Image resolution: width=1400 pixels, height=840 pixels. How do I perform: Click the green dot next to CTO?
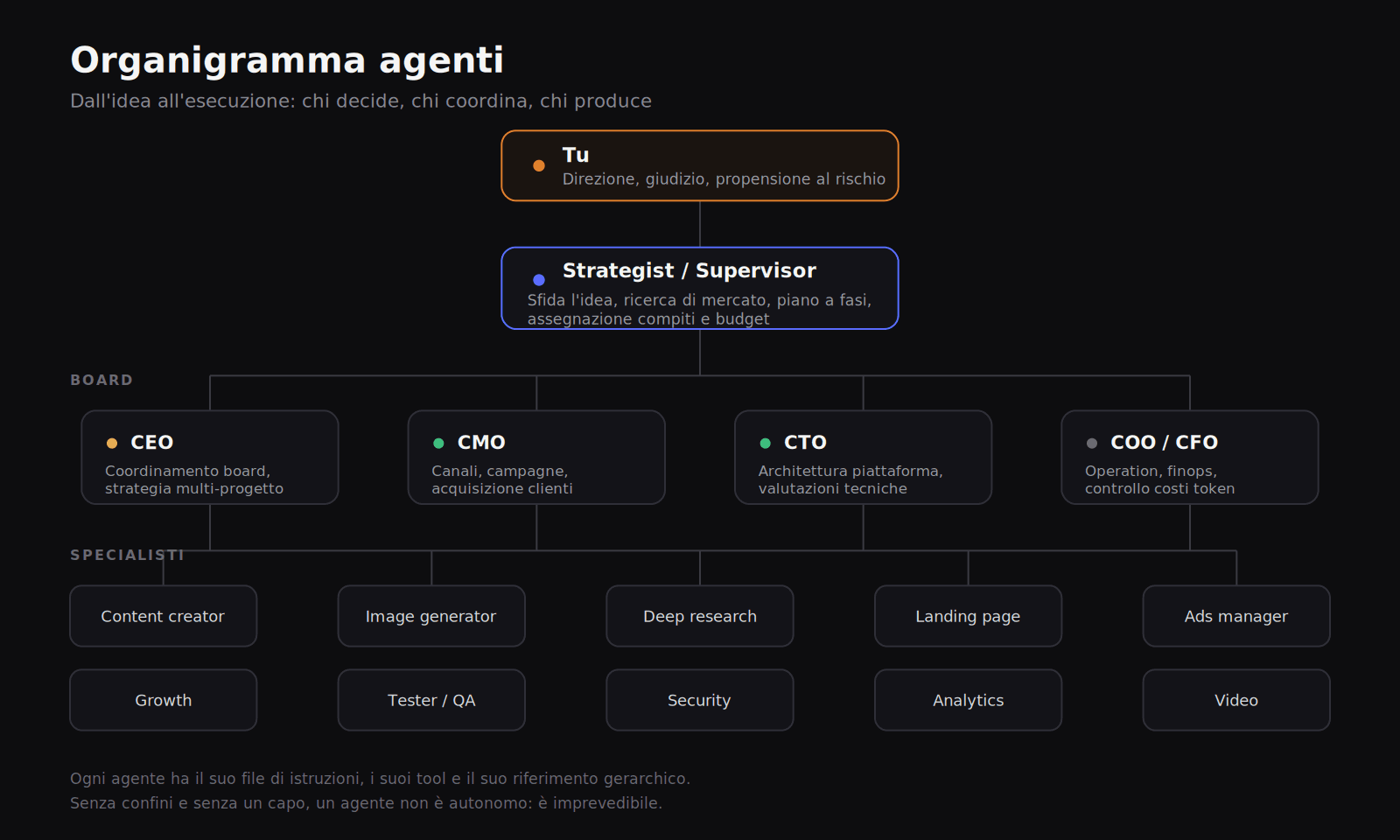click(766, 444)
